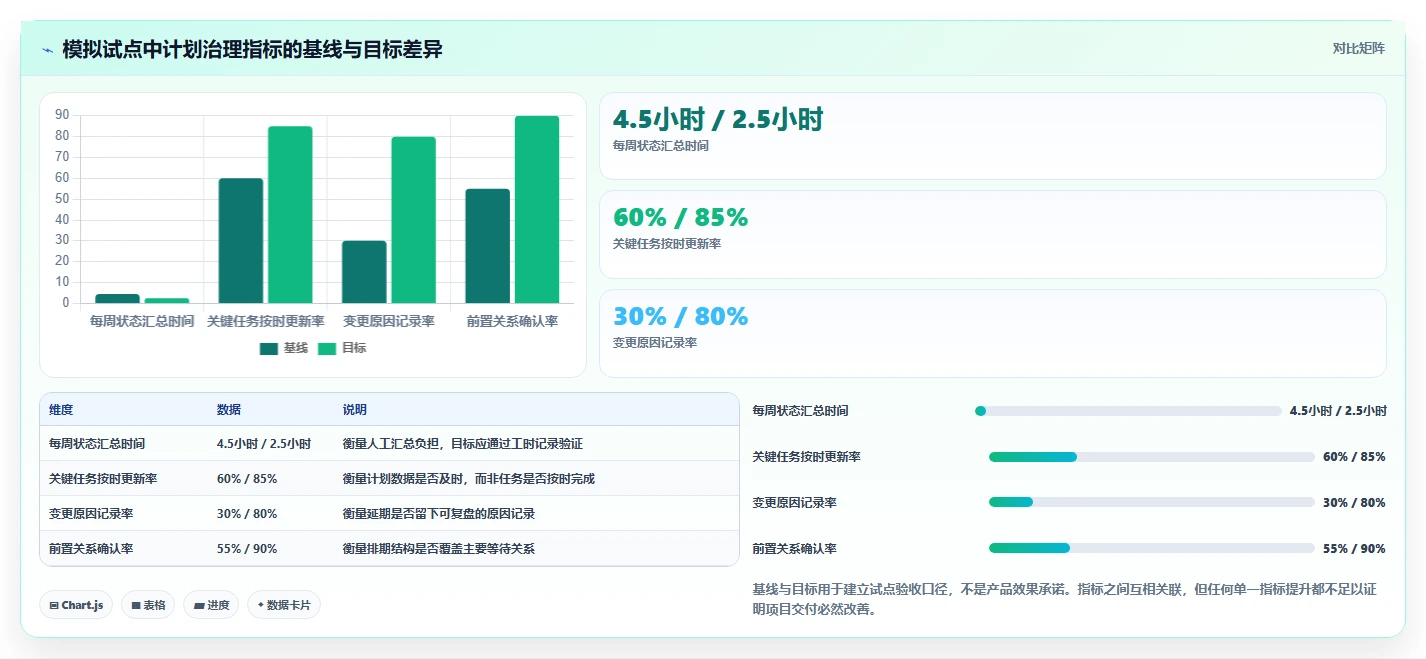Click the 关键任务按时更新率 progress bar
Screen dimensions: 1426x659
[1152, 457]
